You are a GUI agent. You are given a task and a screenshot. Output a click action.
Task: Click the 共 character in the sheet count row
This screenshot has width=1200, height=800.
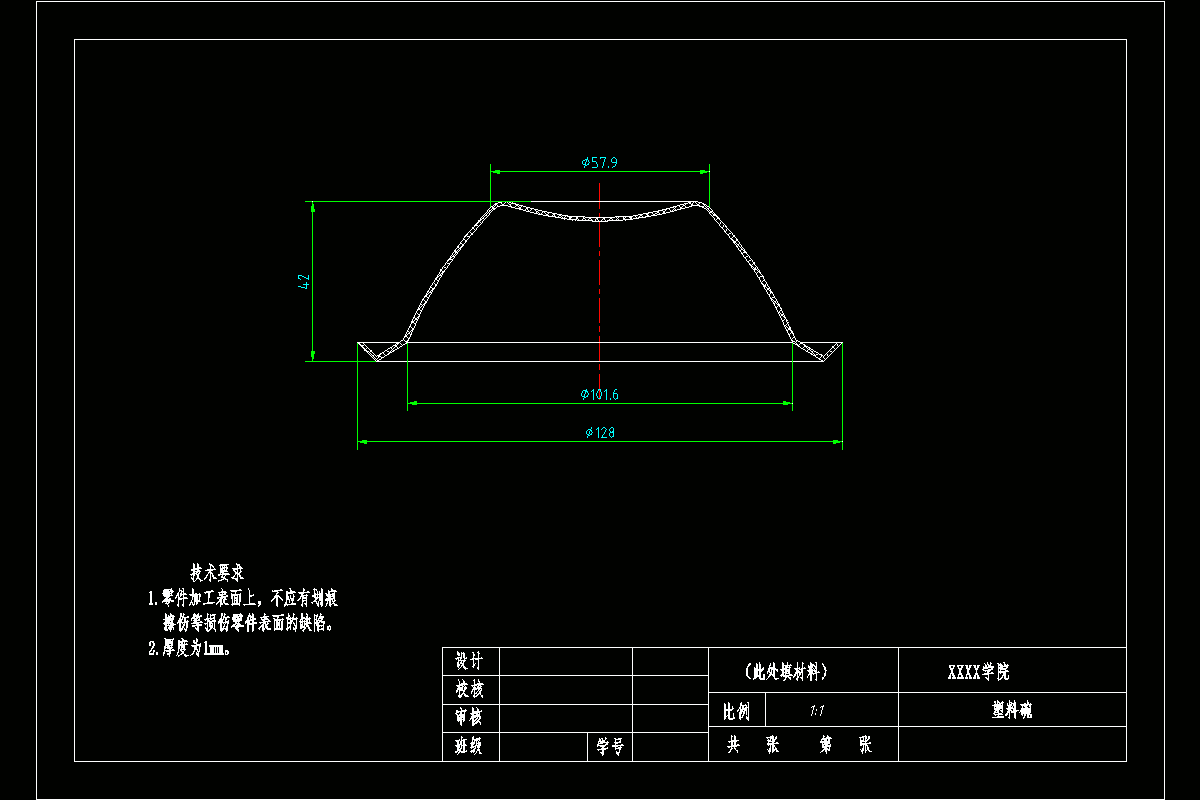pyautogui.click(x=733, y=745)
